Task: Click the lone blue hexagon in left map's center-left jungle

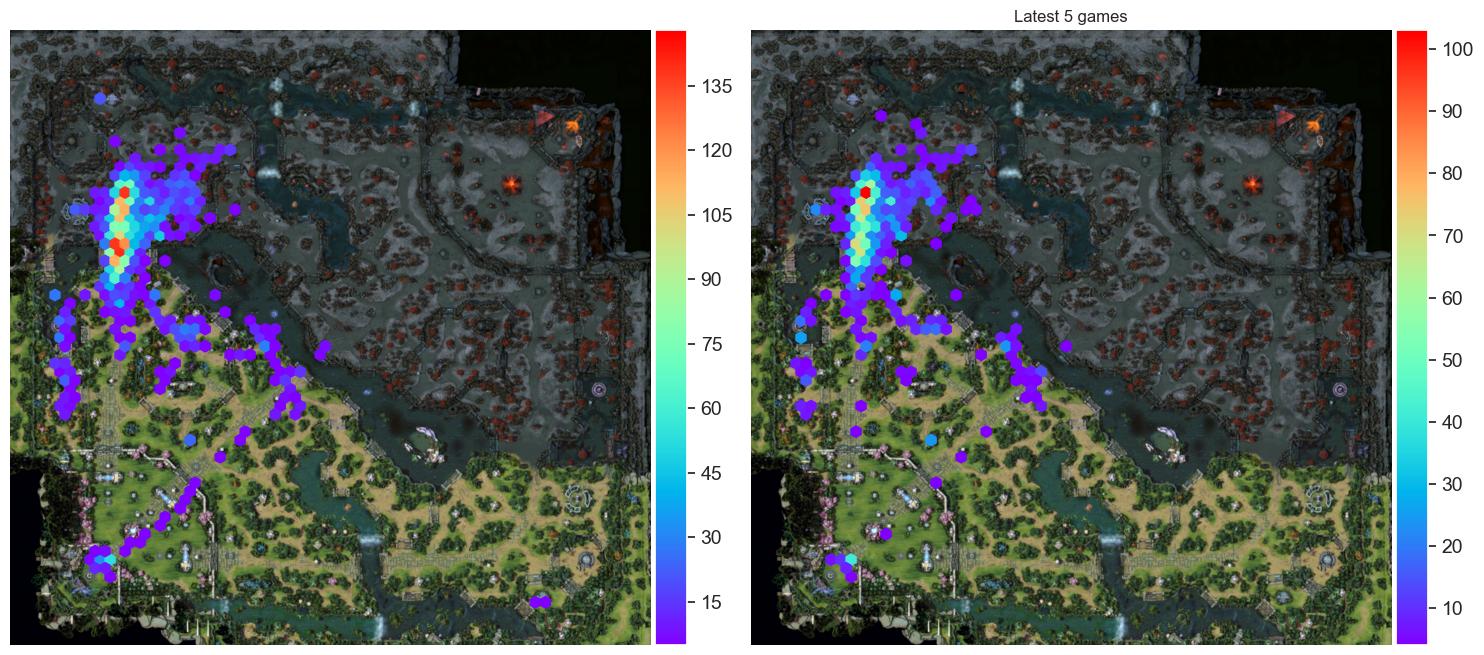Action: [x=190, y=440]
